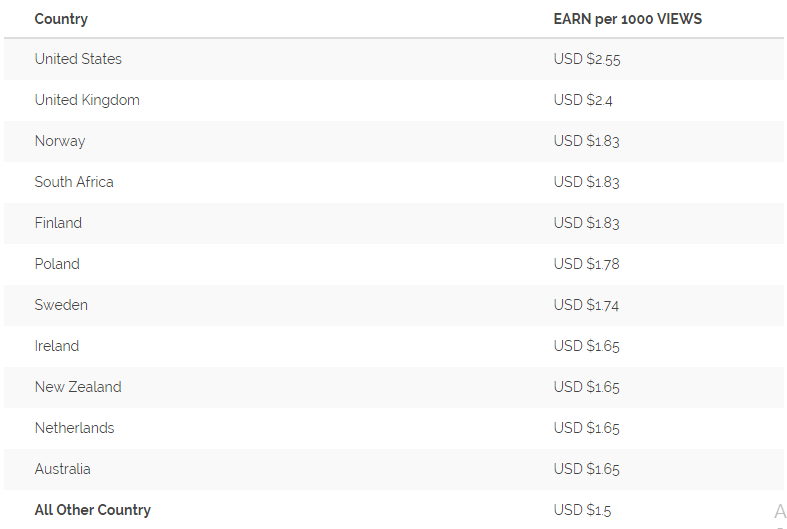Viewport: 787px width, 529px height.
Task: Click the New Zealand country cell
Action: click(x=78, y=387)
